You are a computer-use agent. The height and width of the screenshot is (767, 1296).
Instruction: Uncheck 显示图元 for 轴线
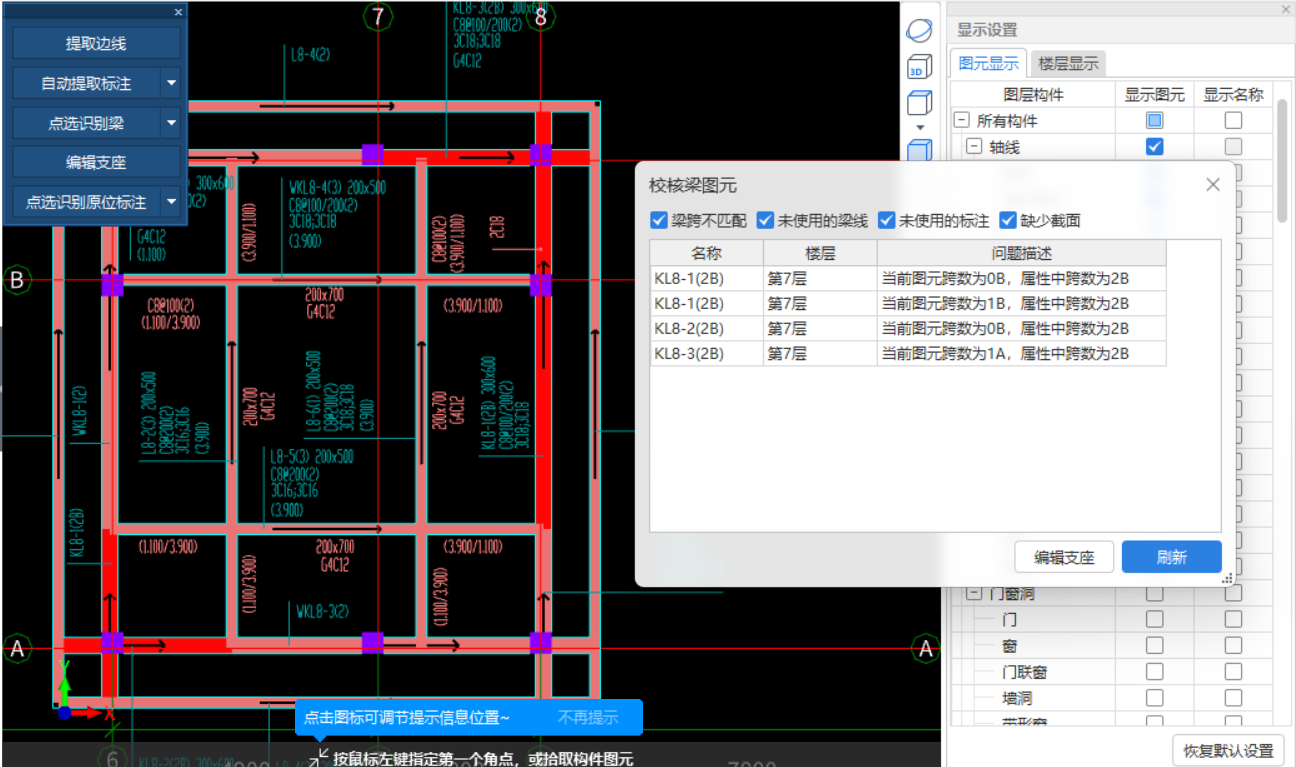pos(1154,147)
